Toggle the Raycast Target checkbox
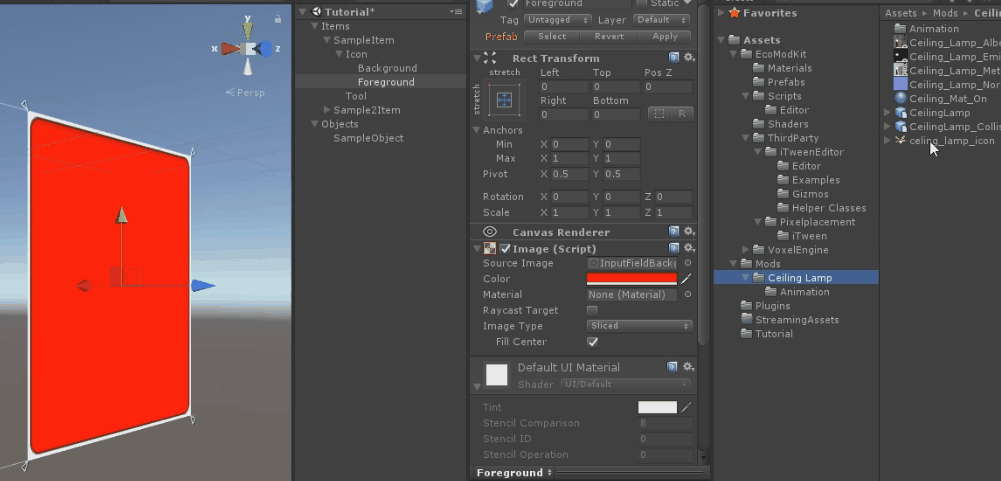 click(x=592, y=311)
